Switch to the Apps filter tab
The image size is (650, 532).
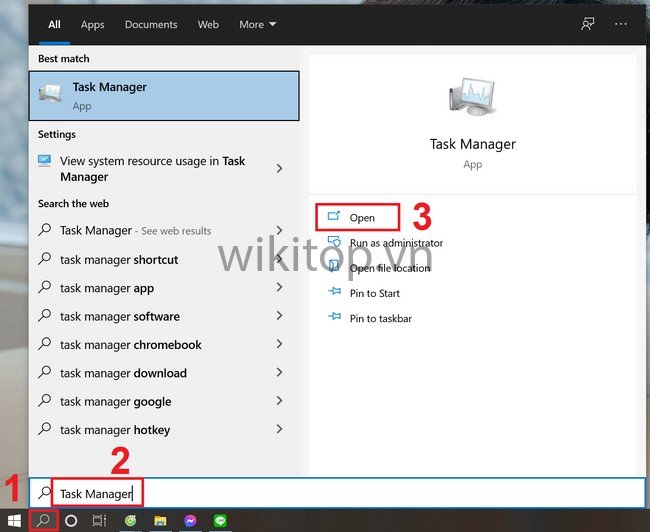[x=92, y=24]
